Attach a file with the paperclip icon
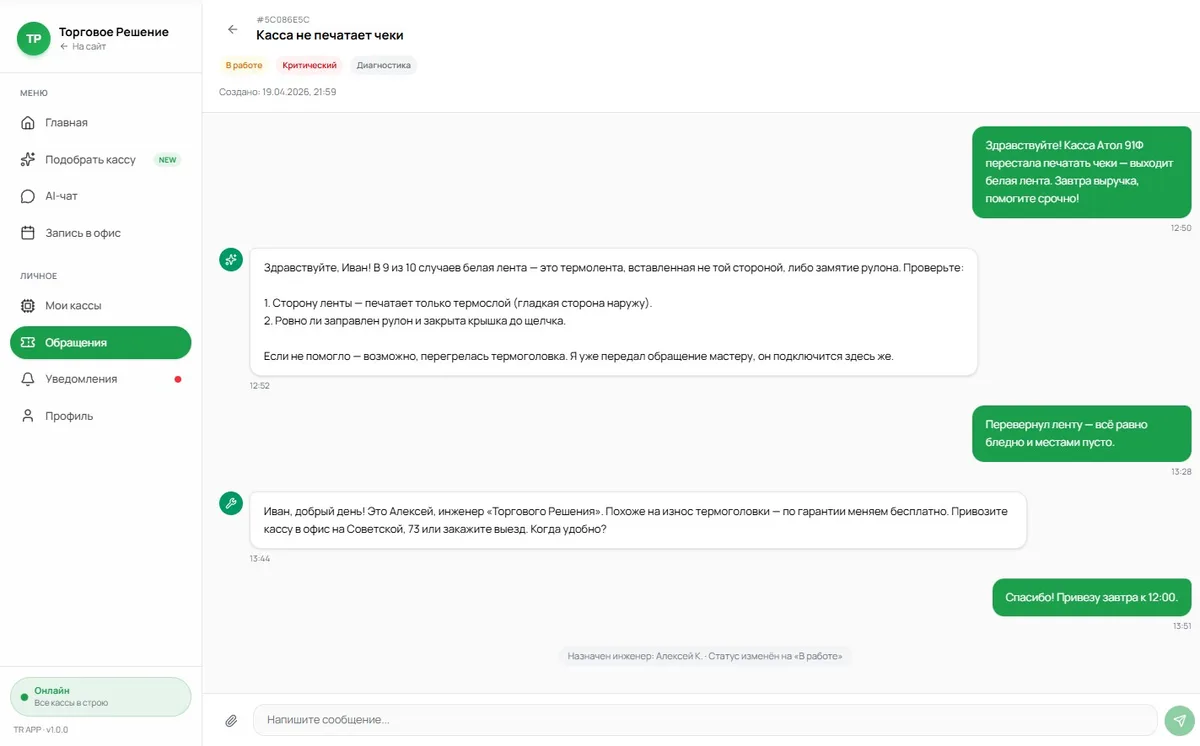The width and height of the screenshot is (1200, 746). click(231, 720)
